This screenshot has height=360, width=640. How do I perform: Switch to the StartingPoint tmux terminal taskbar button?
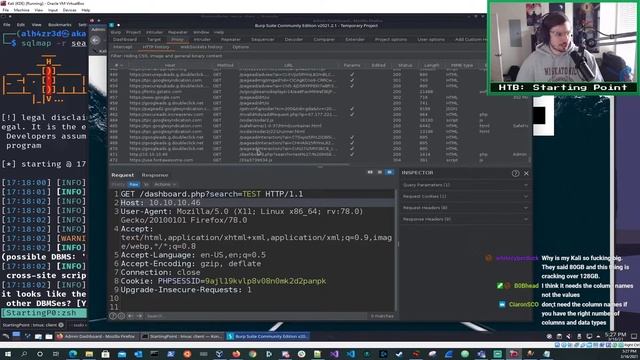click(182, 336)
